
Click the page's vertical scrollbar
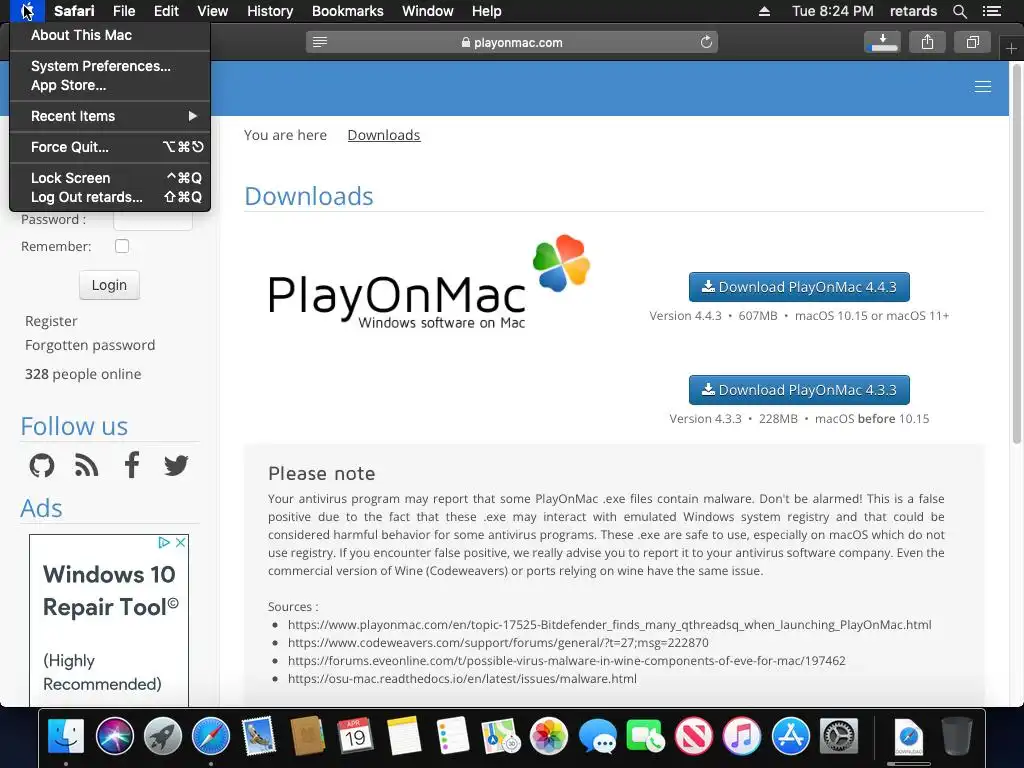1017,254
